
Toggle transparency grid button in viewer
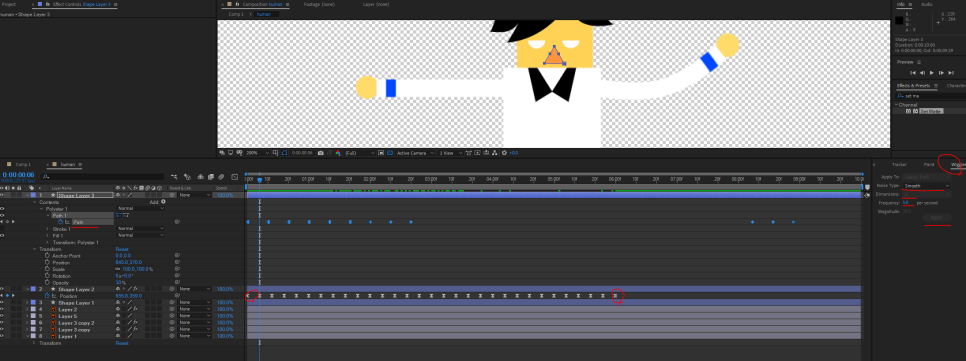389,153
